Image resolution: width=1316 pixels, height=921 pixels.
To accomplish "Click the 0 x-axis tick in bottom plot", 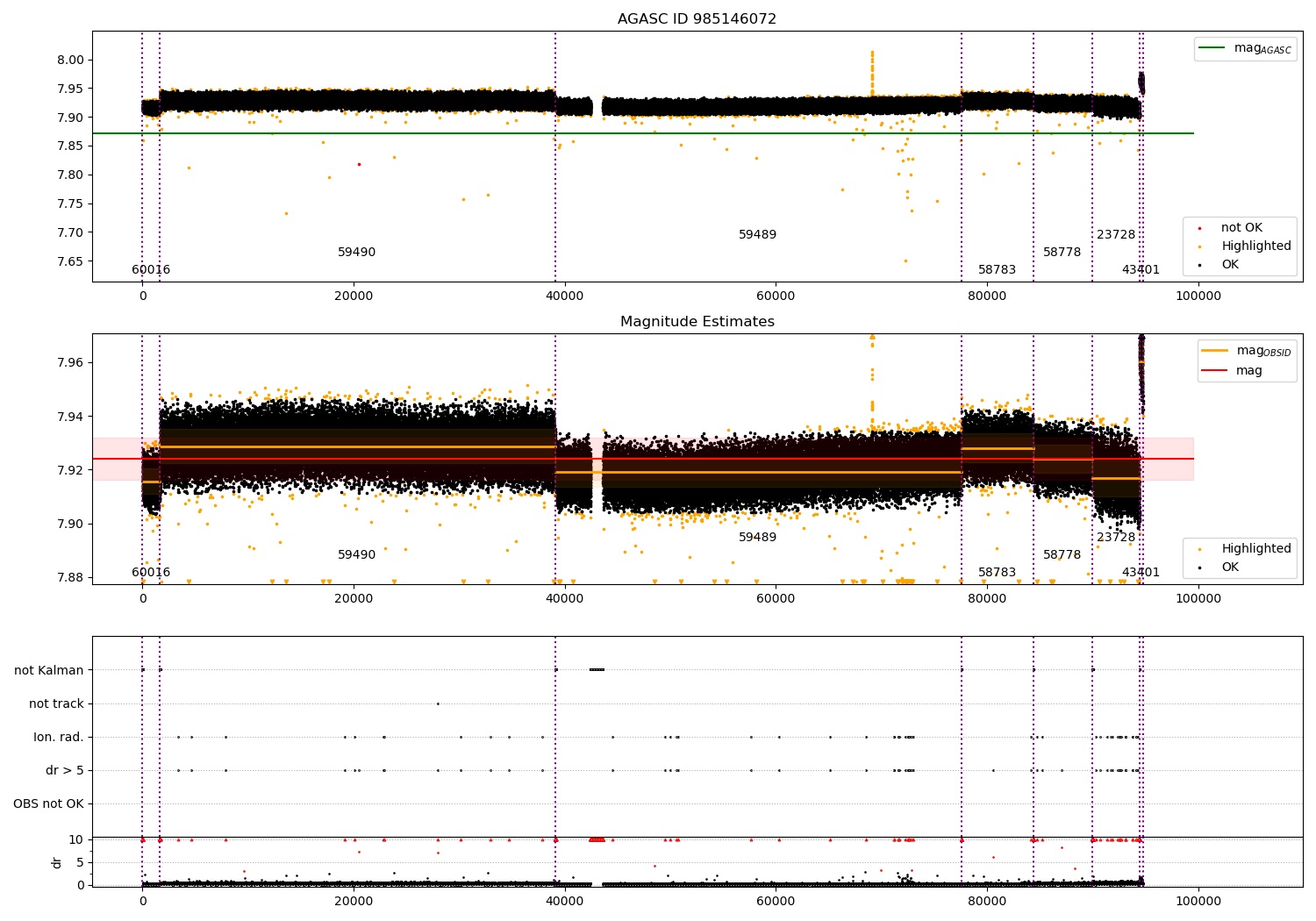I will click(x=142, y=902).
